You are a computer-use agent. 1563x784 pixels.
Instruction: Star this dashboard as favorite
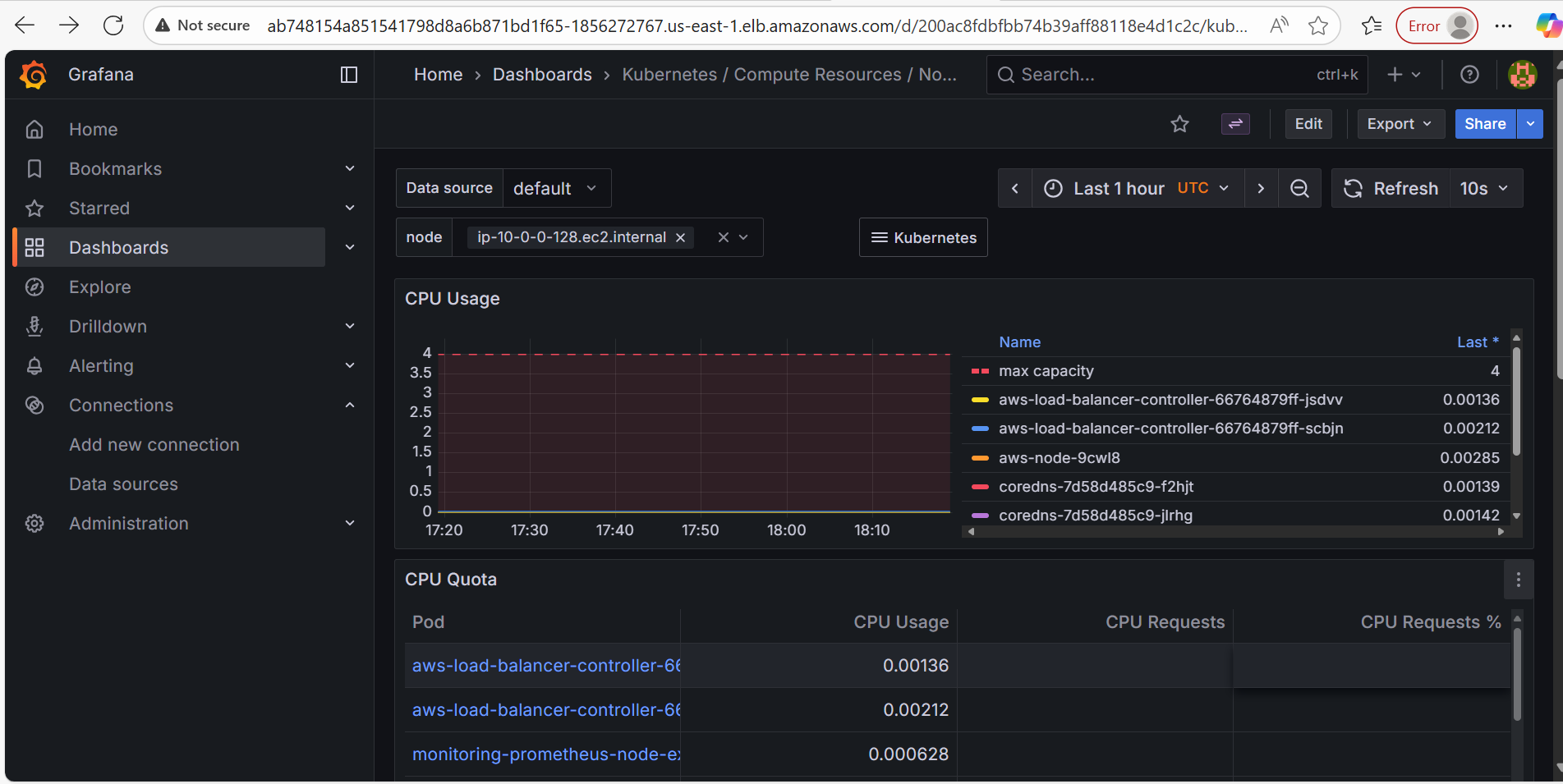point(1179,124)
